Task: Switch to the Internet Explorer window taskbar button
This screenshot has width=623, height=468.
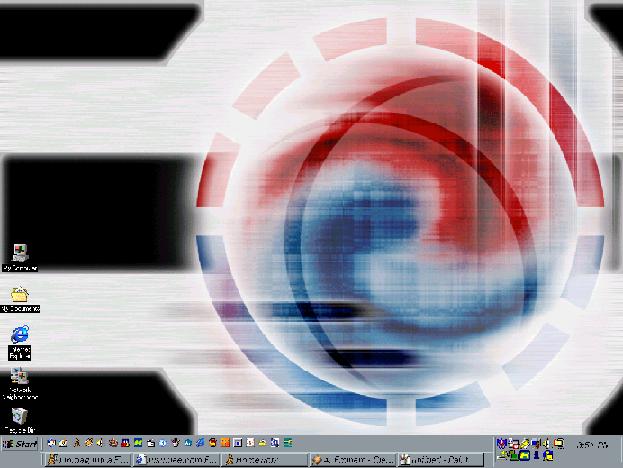Action: click(x=176, y=460)
